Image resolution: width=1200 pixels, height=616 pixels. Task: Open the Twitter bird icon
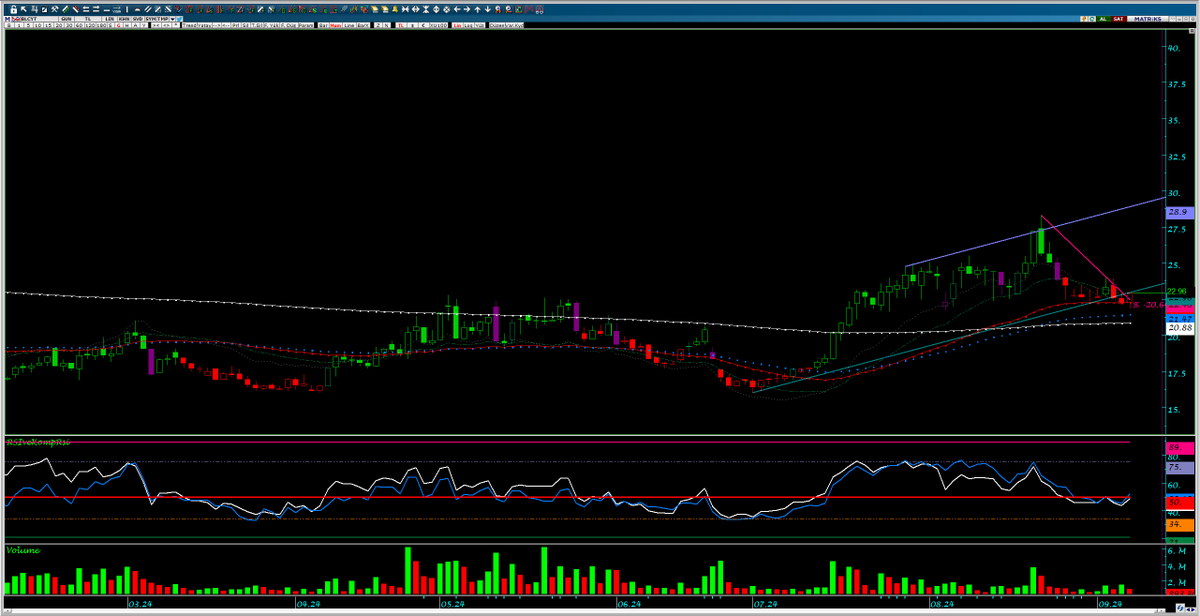point(179,19)
